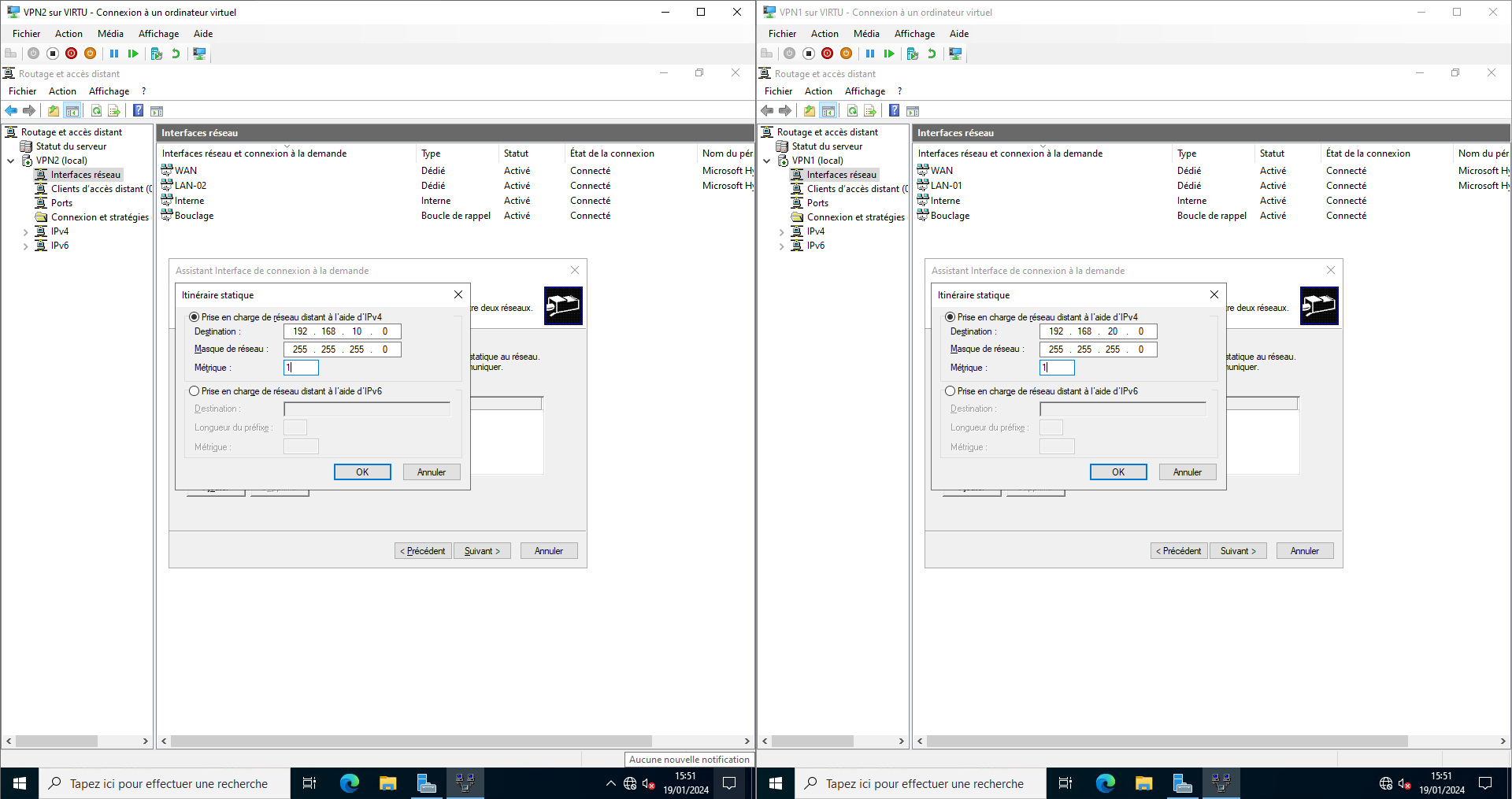Open the Affichage menu in VPN1 Routage console

coord(865,91)
